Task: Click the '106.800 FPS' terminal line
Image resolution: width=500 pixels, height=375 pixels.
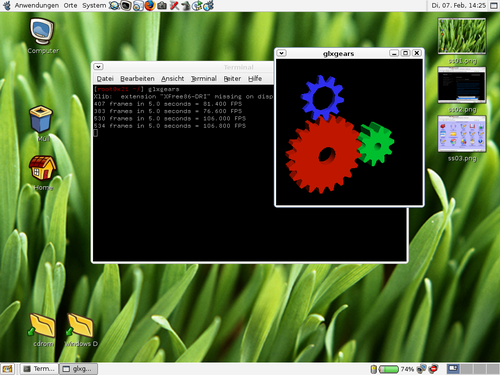Action: click(x=170, y=126)
